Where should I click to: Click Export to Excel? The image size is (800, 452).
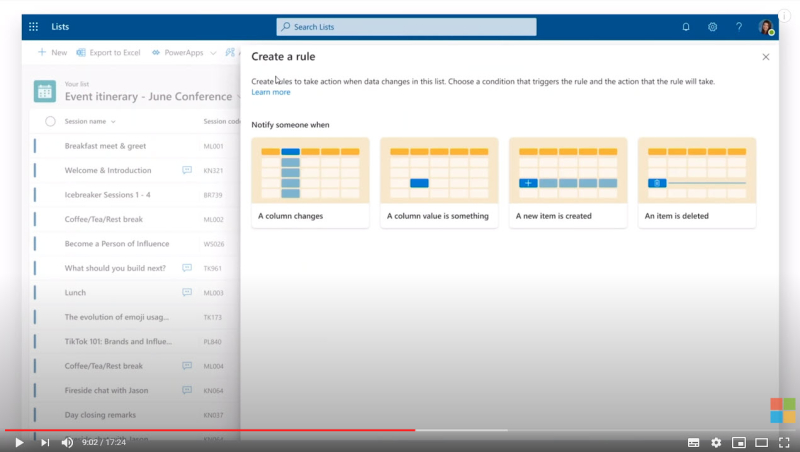click(108, 53)
